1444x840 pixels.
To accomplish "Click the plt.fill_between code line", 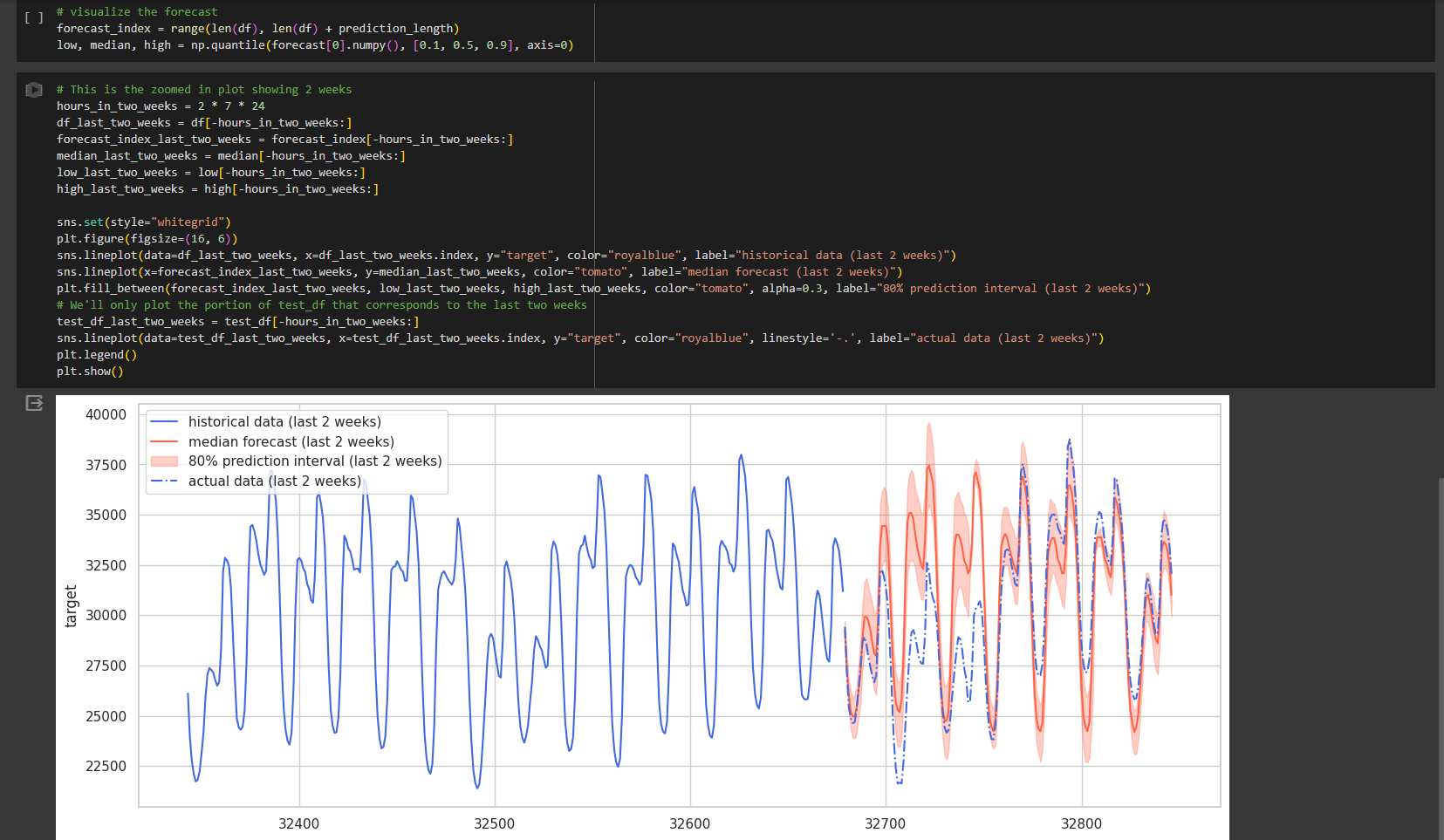I will tap(604, 288).
